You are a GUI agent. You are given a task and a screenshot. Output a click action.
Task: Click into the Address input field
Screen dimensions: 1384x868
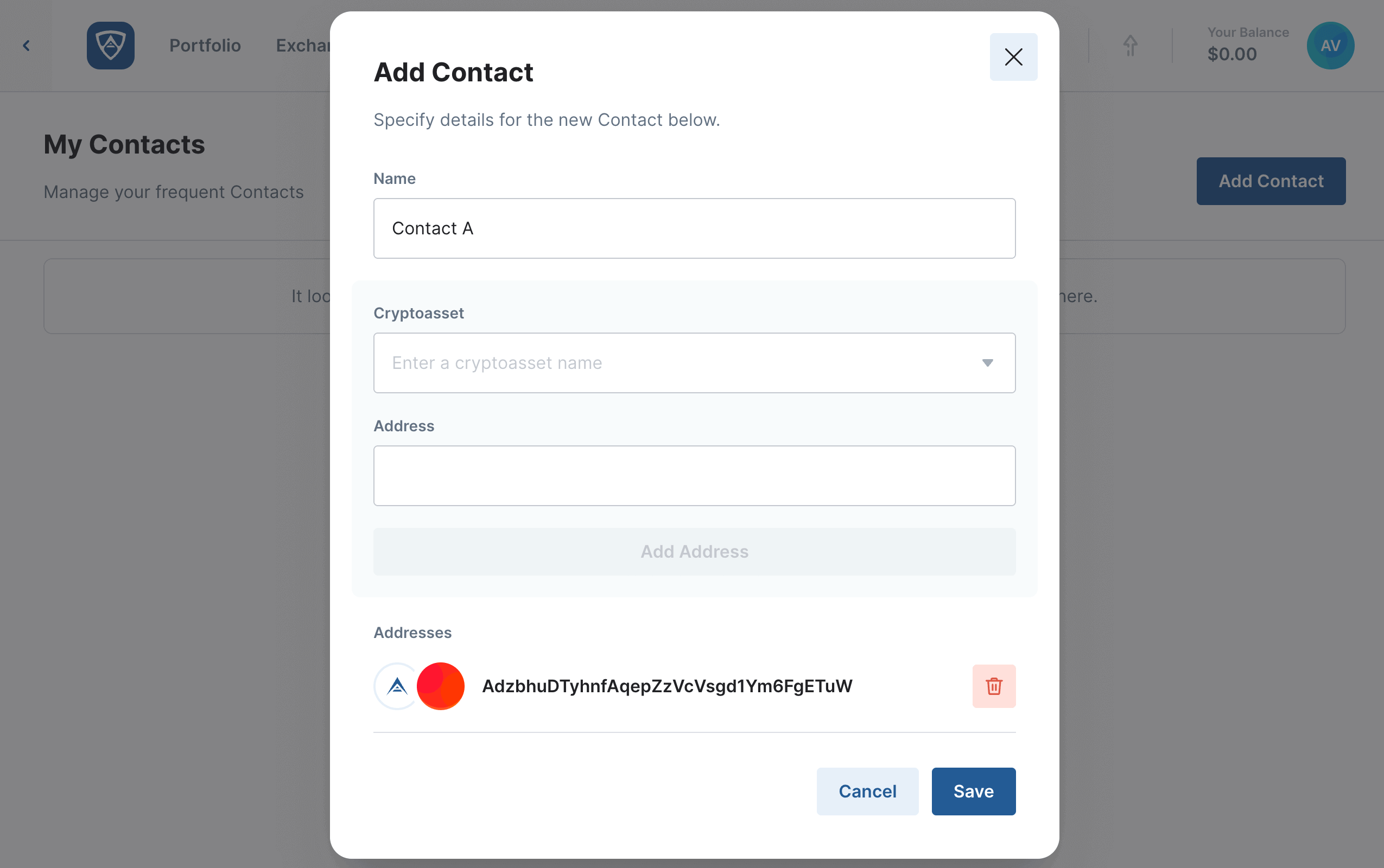coord(694,476)
